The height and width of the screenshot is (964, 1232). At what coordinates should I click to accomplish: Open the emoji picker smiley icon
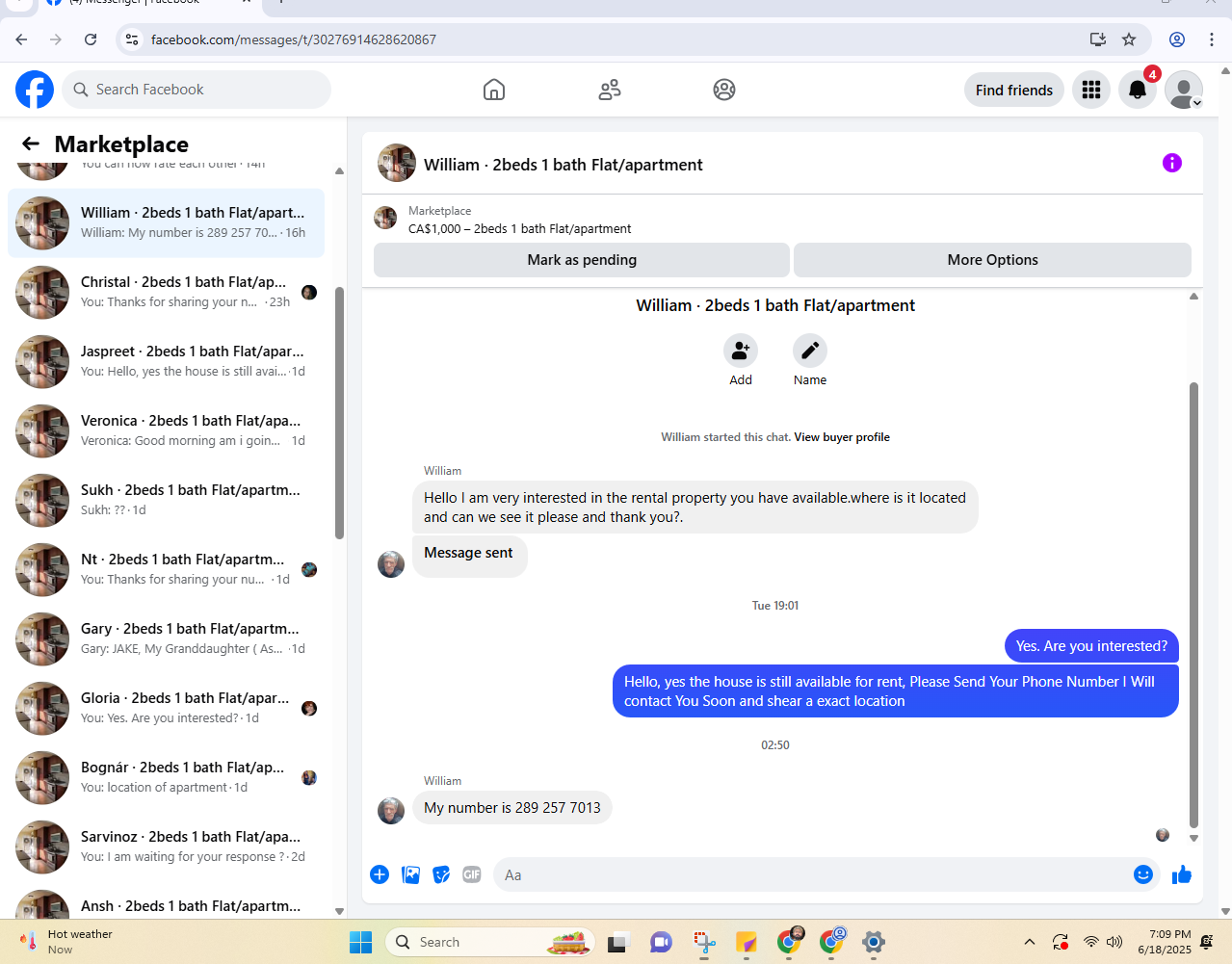click(1143, 874)
